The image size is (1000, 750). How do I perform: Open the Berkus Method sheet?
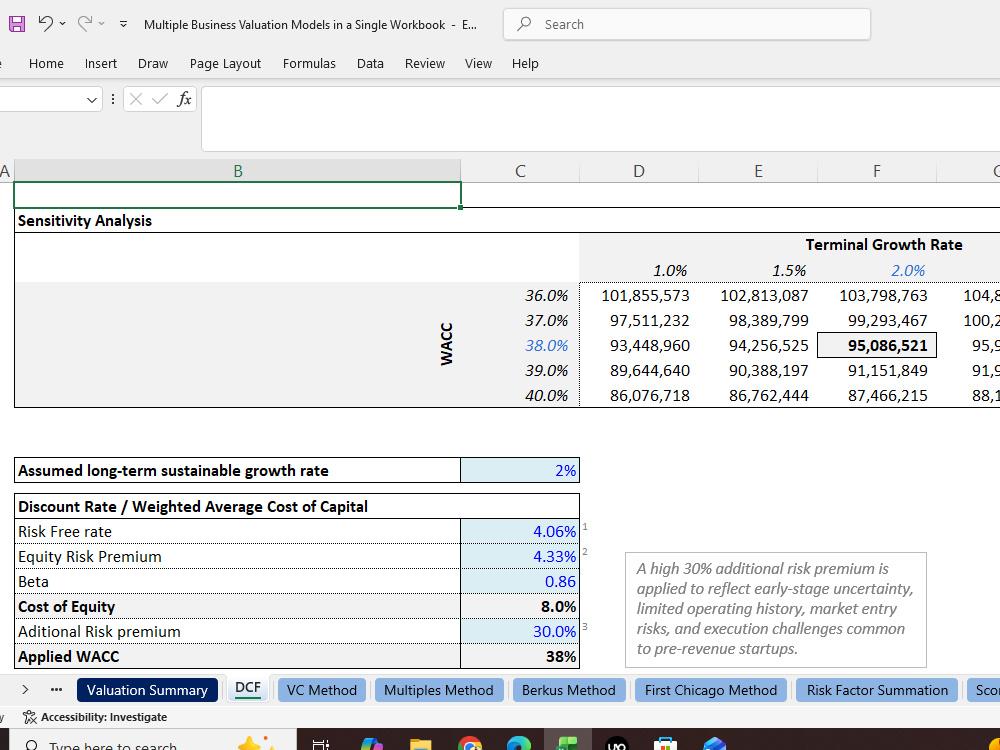(569, 690)
